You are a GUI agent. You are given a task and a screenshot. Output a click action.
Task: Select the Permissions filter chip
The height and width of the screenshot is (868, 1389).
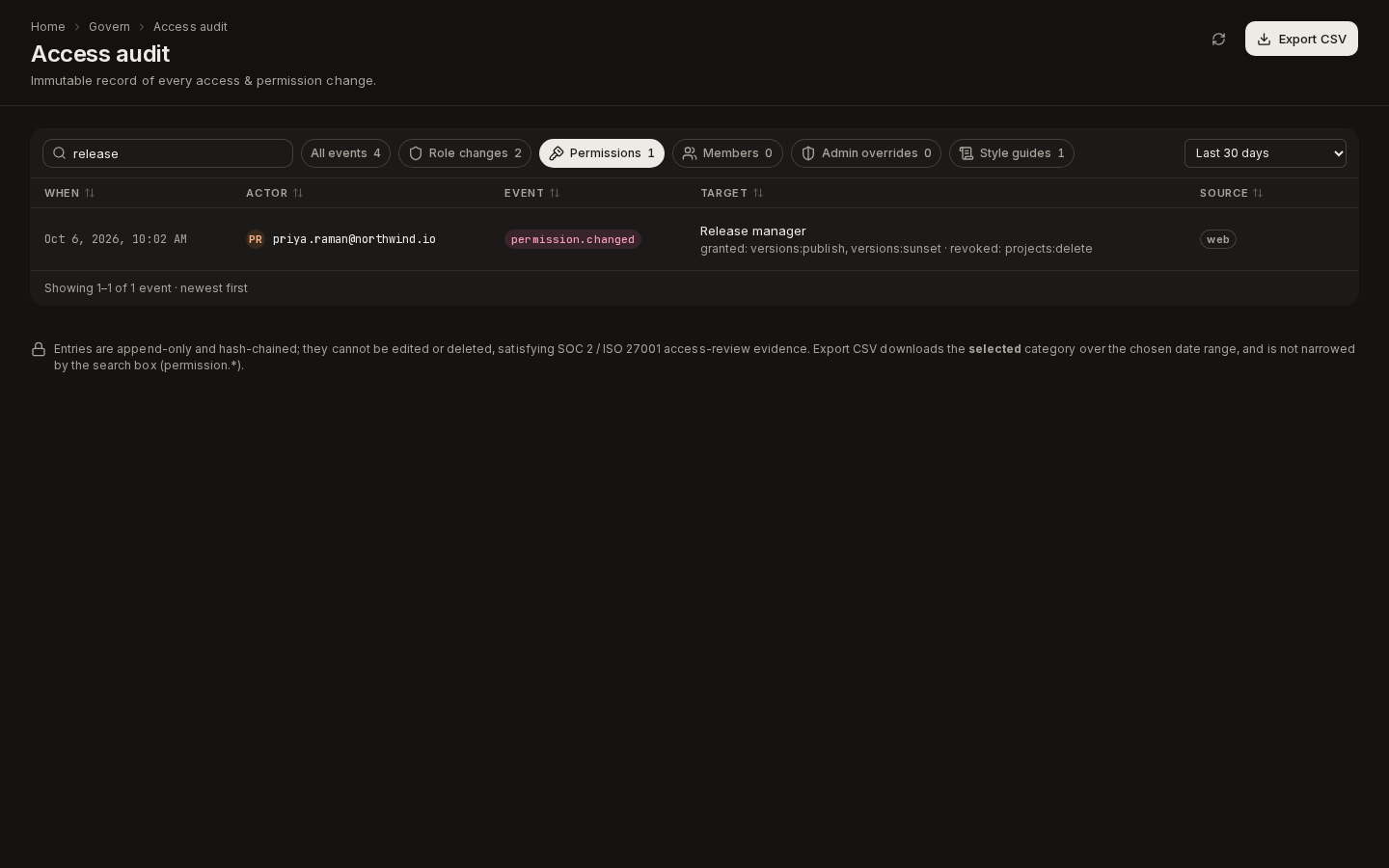pos(602,153)
